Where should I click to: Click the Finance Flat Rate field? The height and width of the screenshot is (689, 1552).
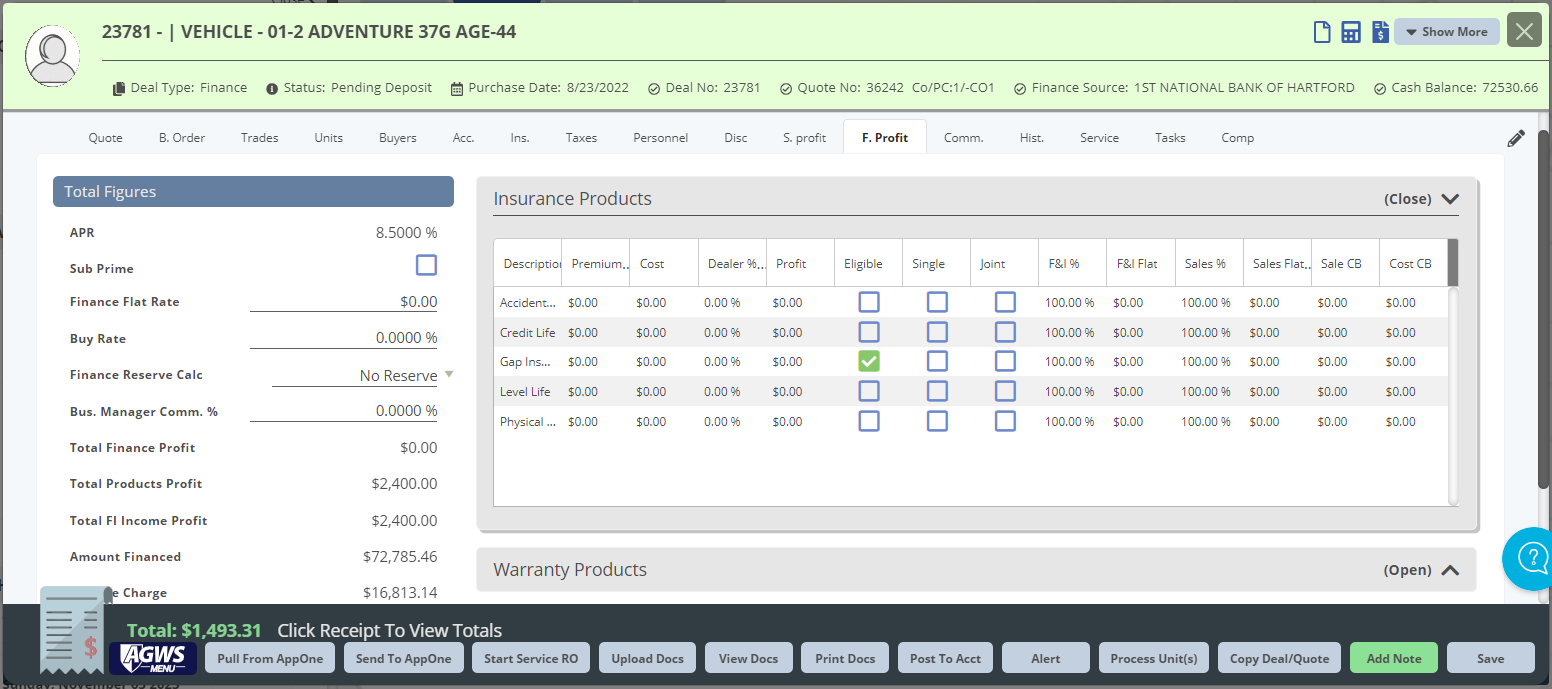coord(344,302)
